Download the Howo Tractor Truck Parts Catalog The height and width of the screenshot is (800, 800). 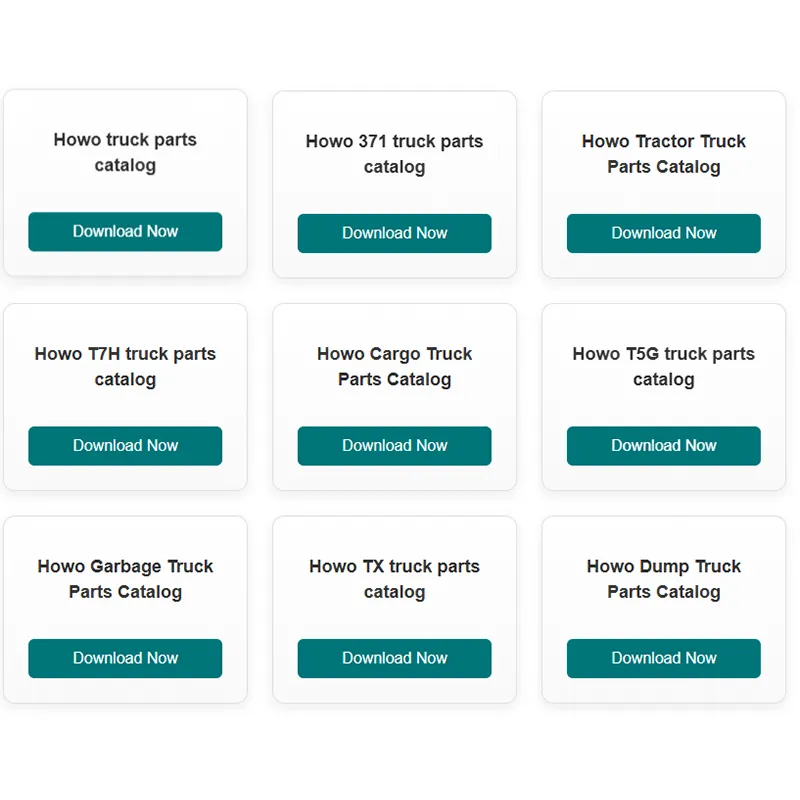click(x=663, y=233)
